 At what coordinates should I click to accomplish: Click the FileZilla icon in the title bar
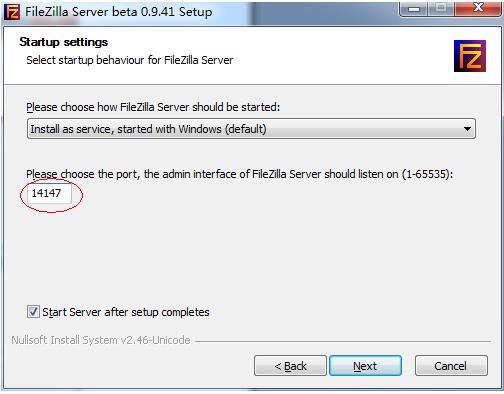tap(12, 12)
